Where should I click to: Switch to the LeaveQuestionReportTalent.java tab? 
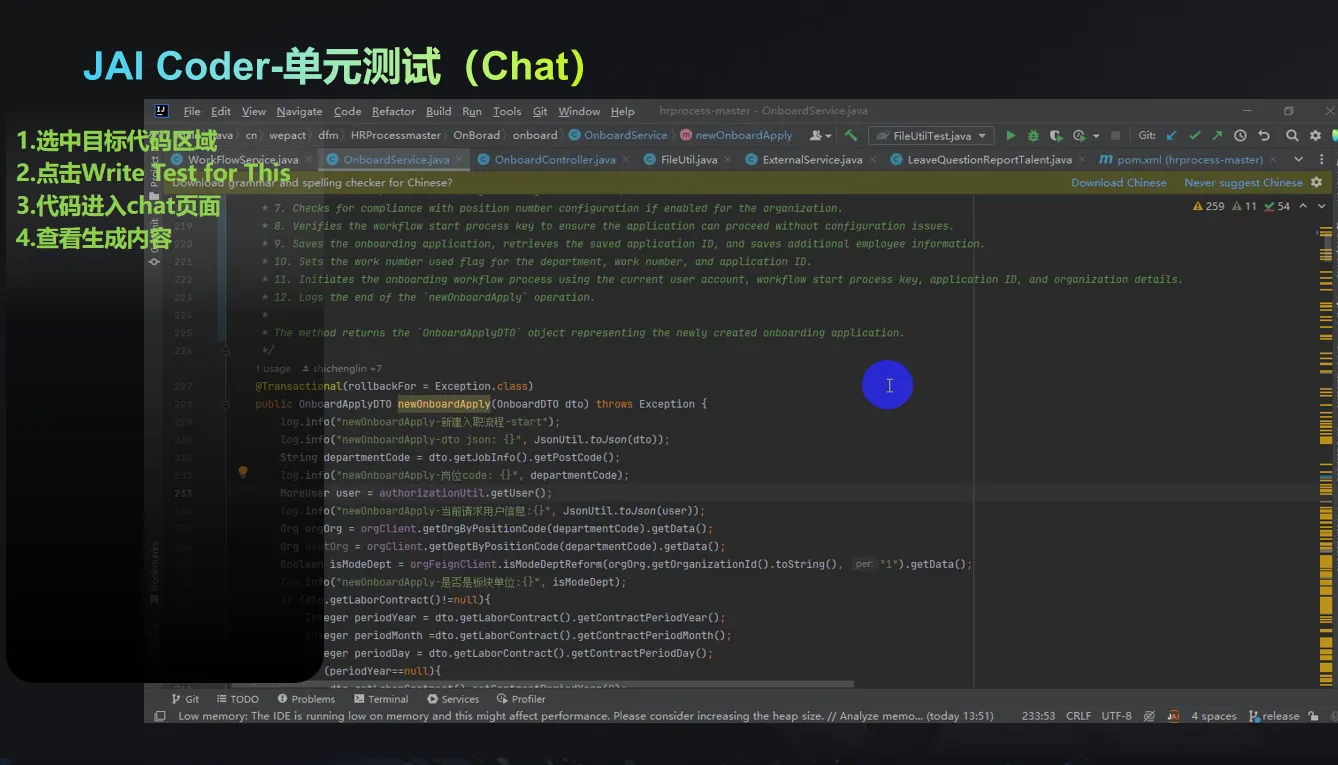click(x=989, y=160)
